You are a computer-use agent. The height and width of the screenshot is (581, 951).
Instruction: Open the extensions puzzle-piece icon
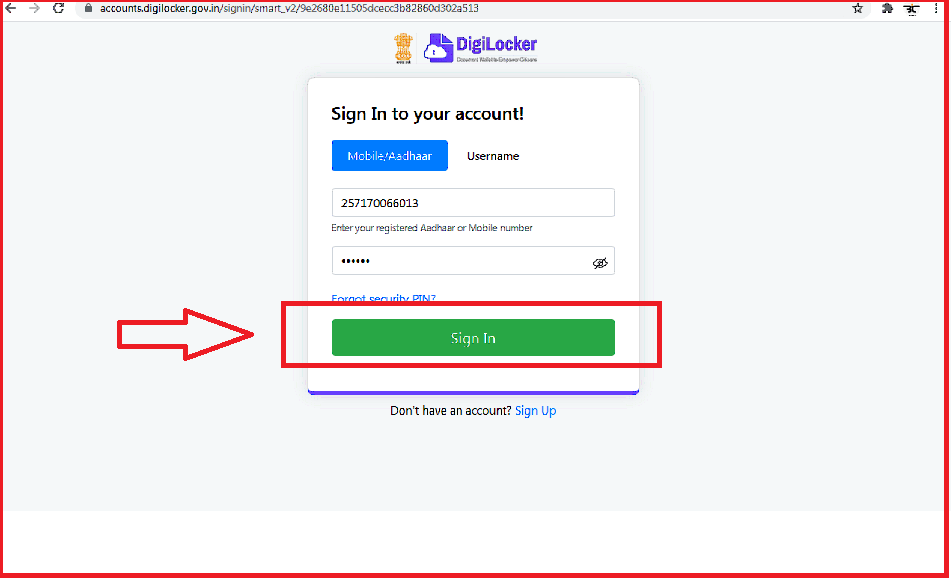click(x=887, y=8)
